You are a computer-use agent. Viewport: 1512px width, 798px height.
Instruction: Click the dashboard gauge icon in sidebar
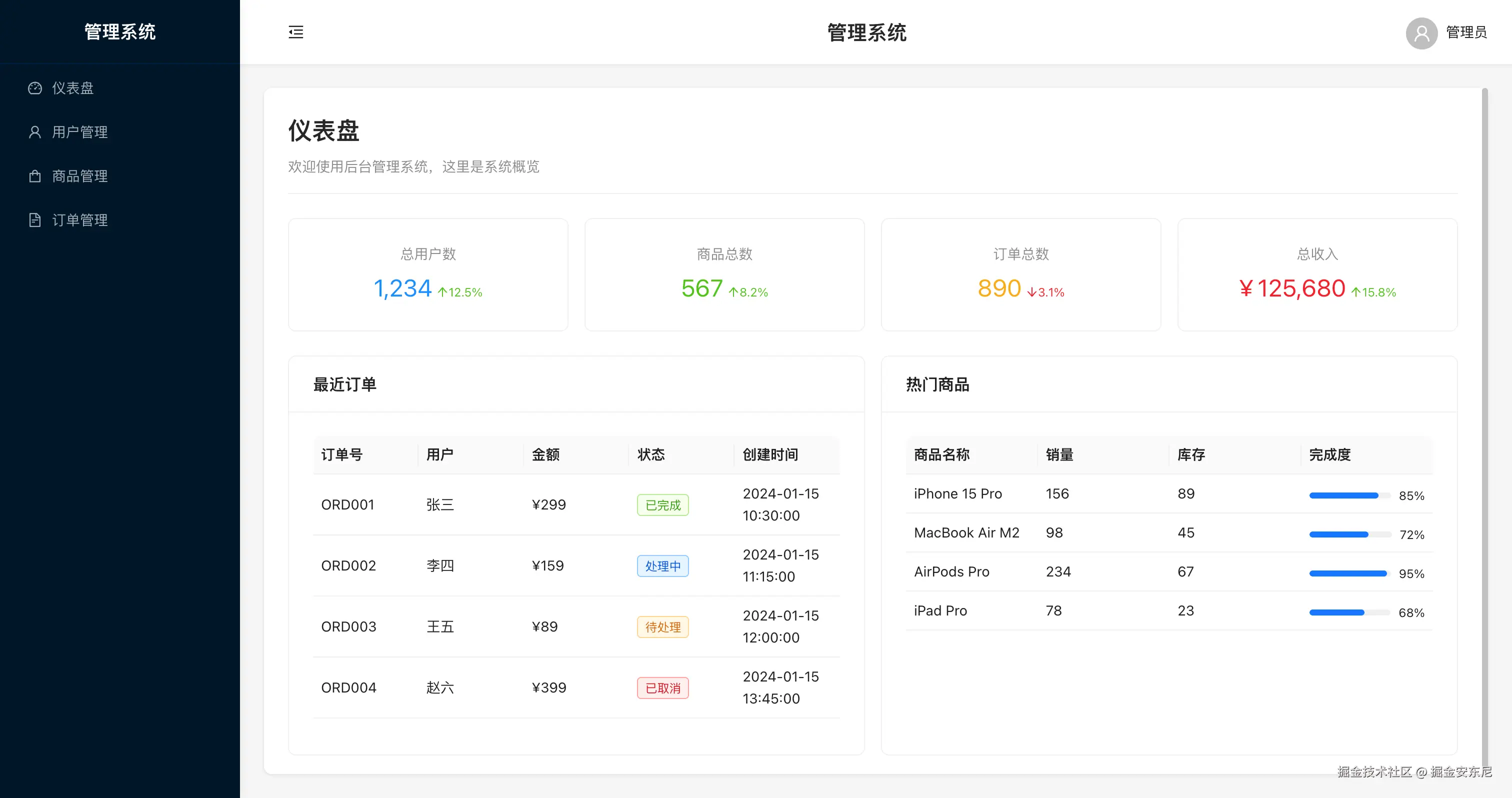click(34, 88)
